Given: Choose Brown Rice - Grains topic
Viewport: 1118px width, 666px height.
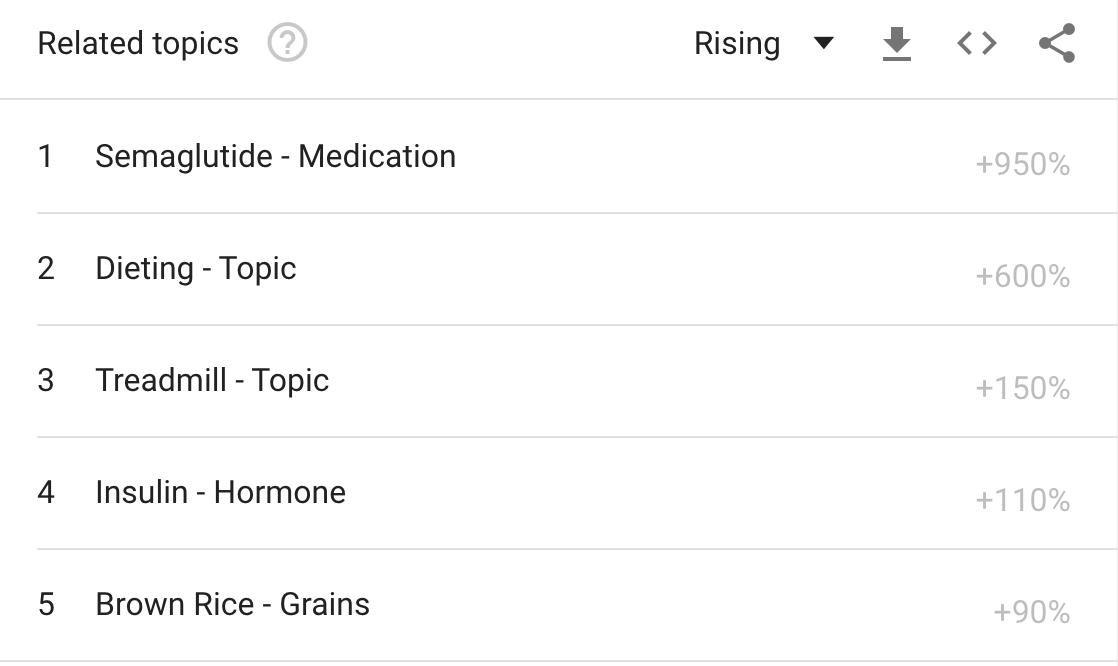Looking at the screenshot, I should point(232,604).
